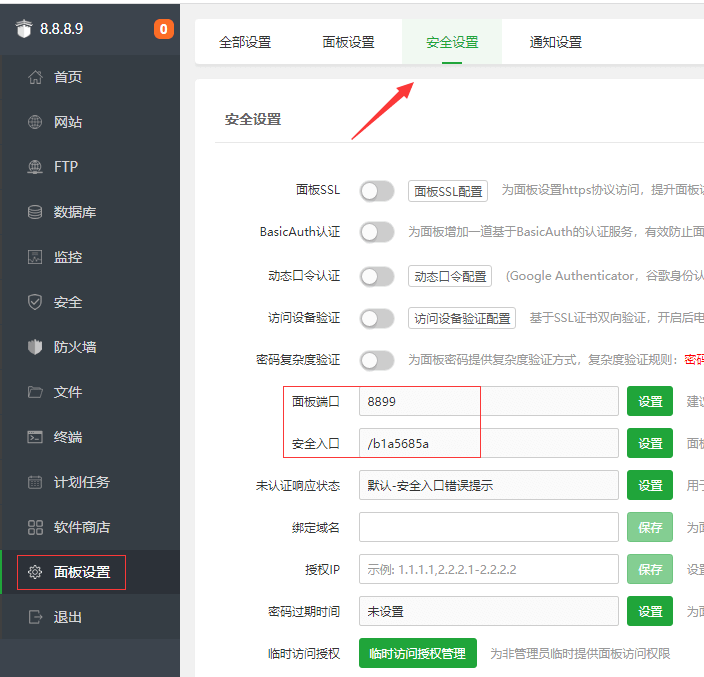
Task: Click the 授权IP input field
Action: (488, 569)
